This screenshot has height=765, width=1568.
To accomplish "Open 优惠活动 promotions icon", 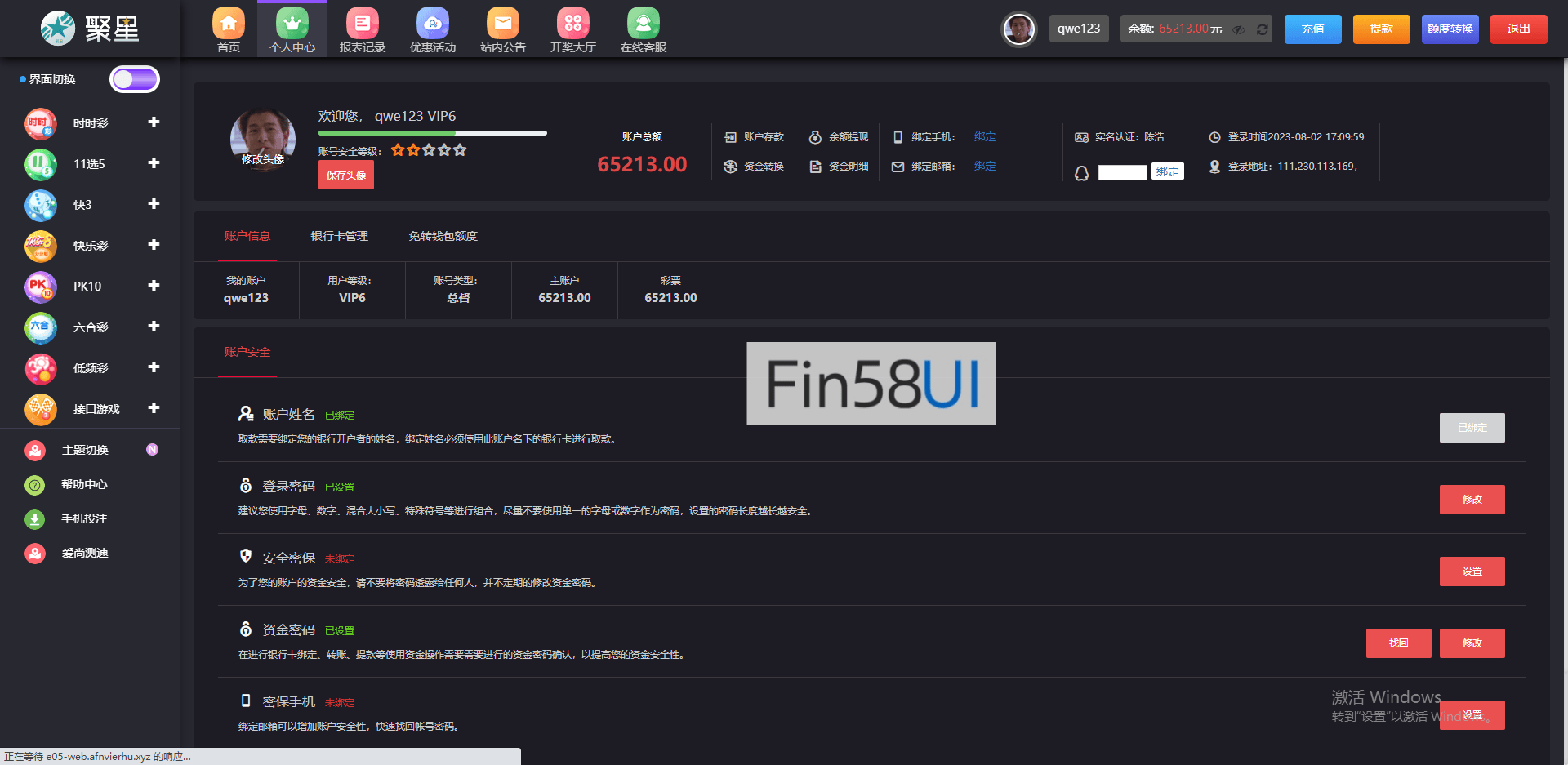I will [432, 24].
